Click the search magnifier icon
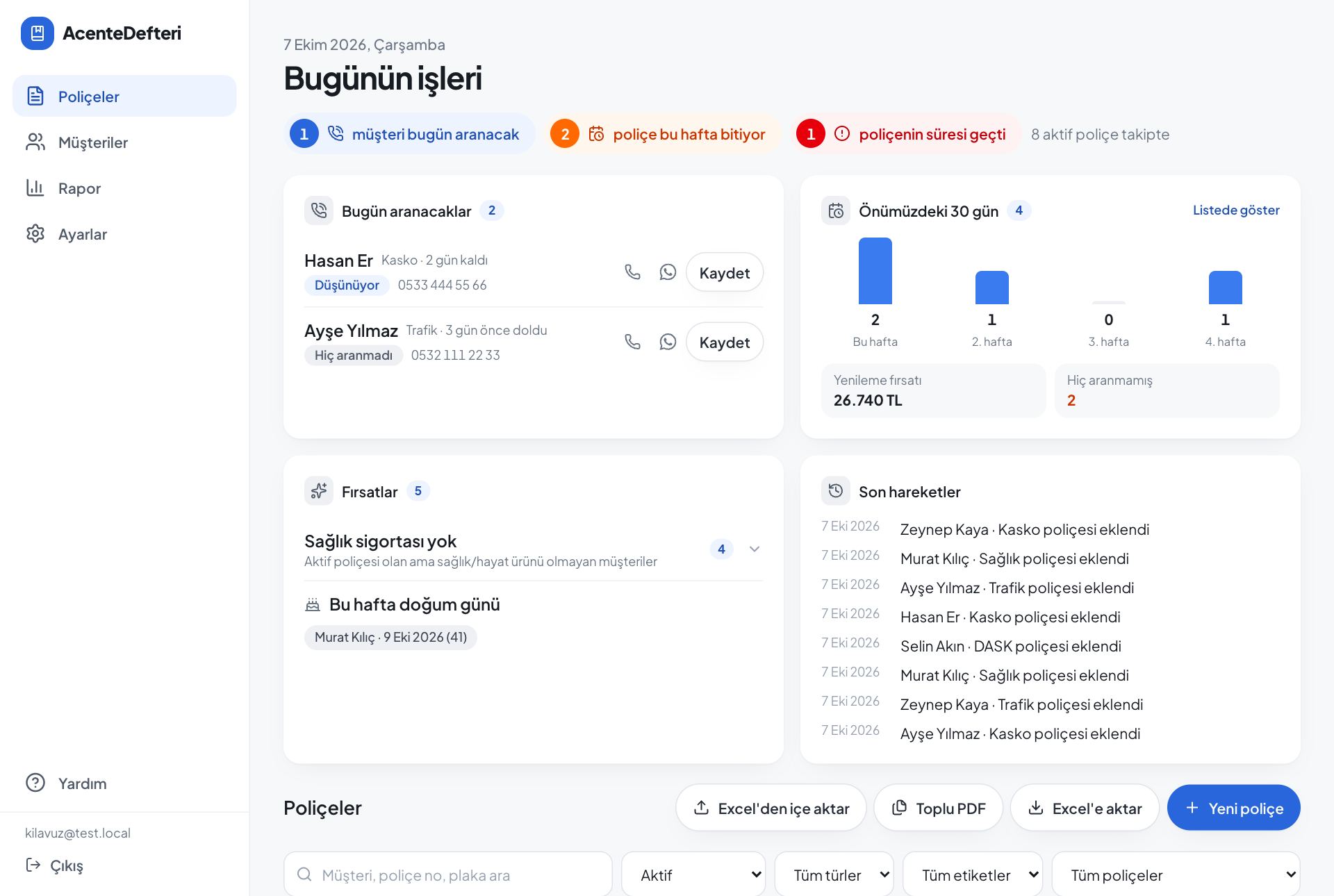The height and width of the screenshot is (896, 1334). 304,874
